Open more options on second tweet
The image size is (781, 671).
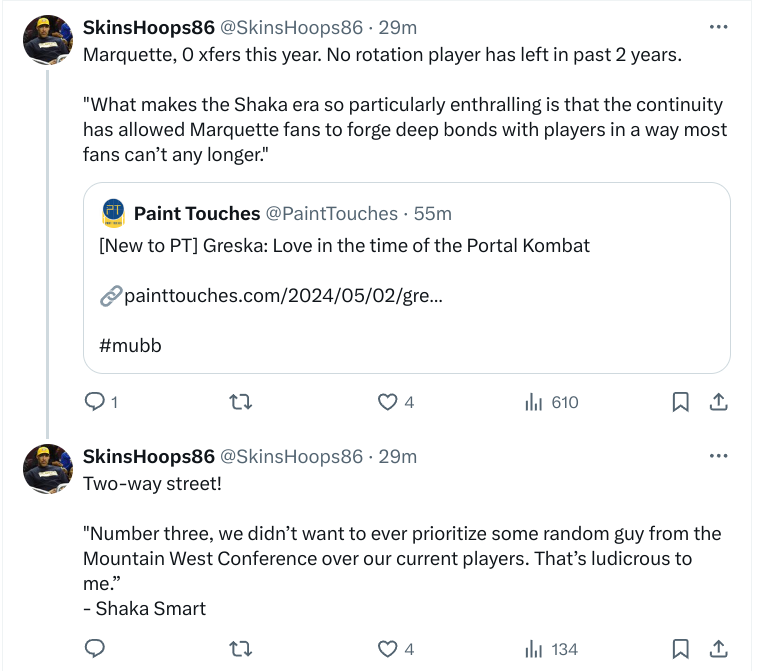[718, 456]
